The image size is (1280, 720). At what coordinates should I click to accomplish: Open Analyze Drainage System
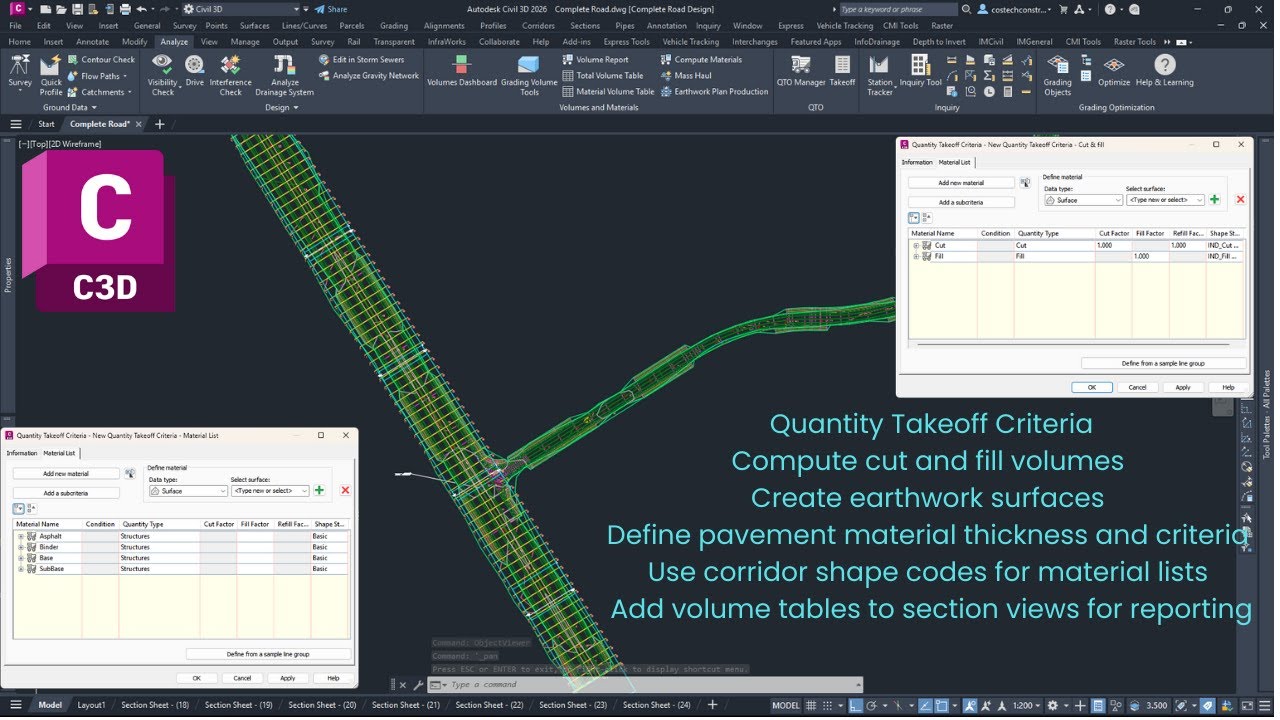pyautogui.click(x=285, y=76)
